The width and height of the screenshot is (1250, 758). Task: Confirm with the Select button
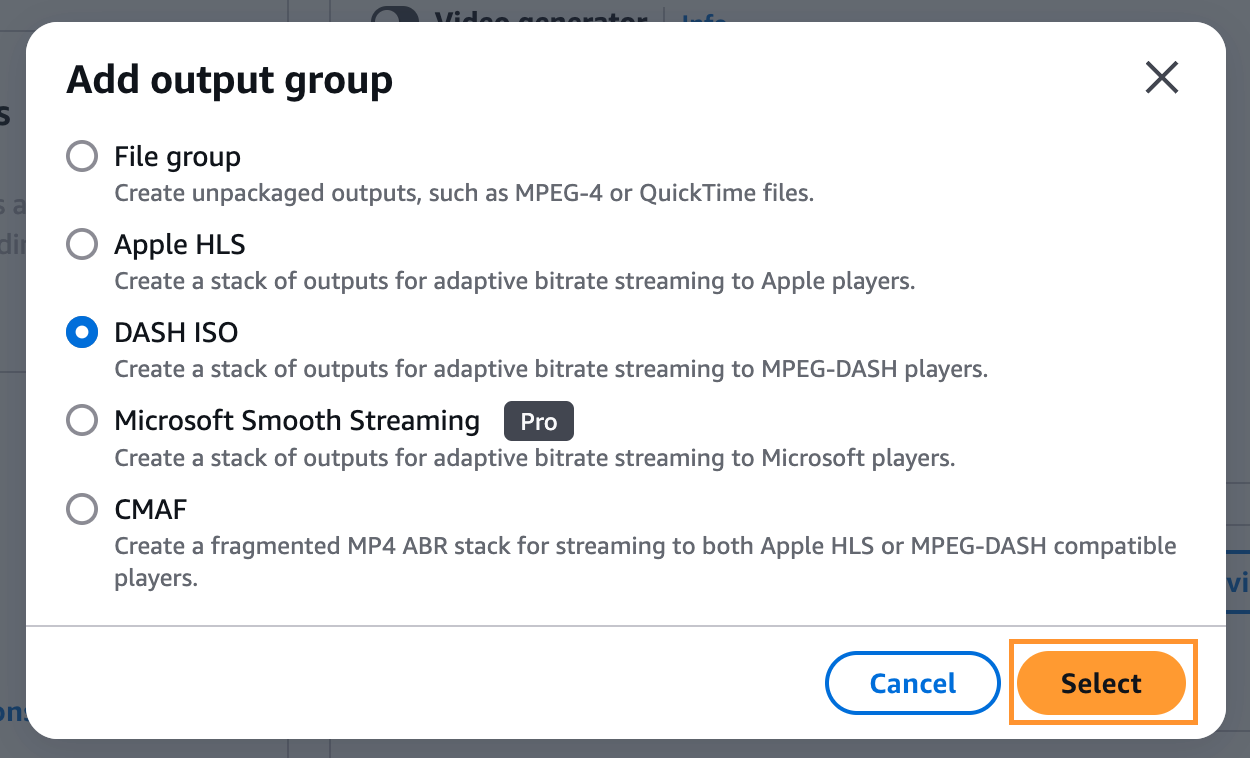tap(1102, 683)
